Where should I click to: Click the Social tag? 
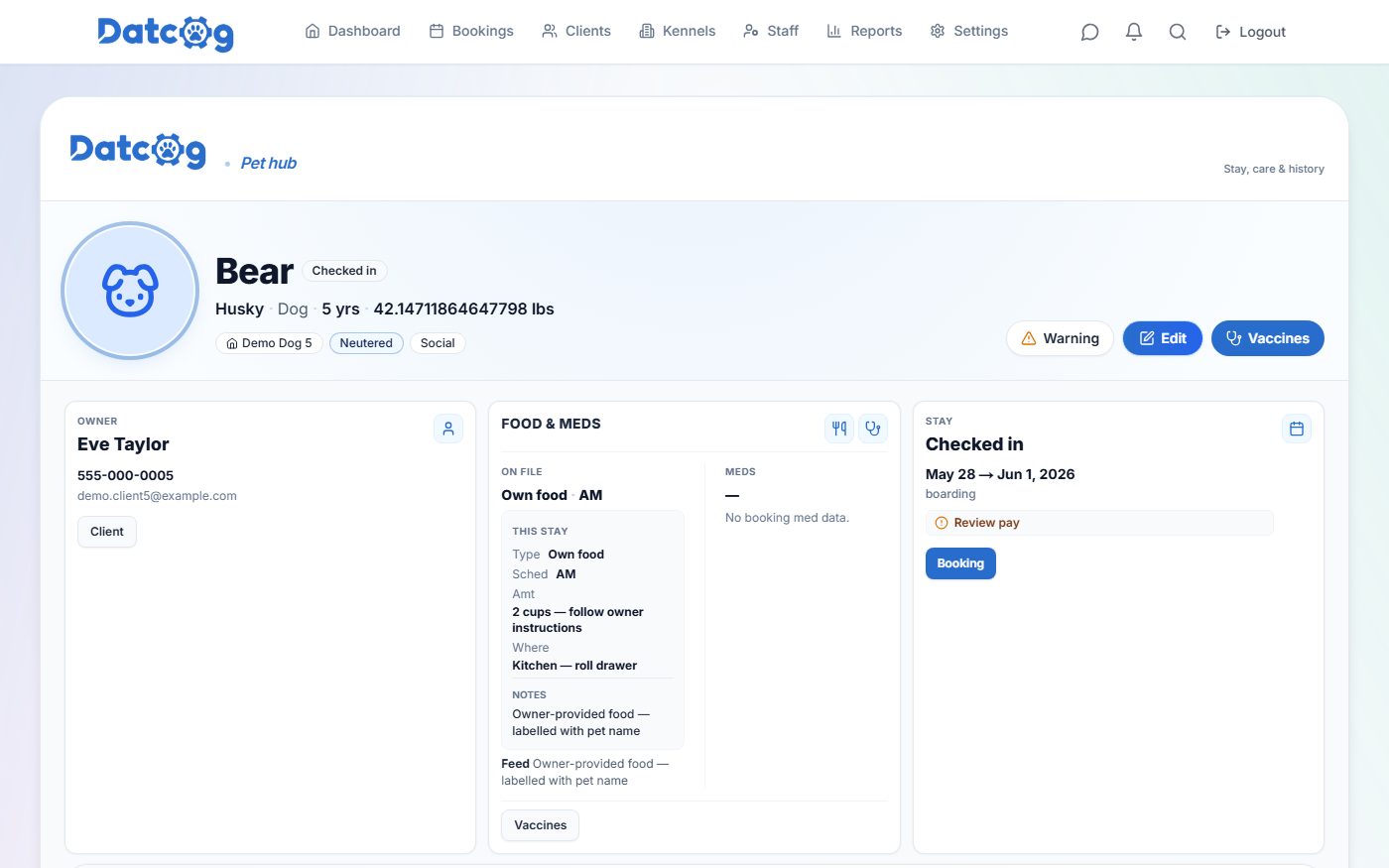point(438,343)
